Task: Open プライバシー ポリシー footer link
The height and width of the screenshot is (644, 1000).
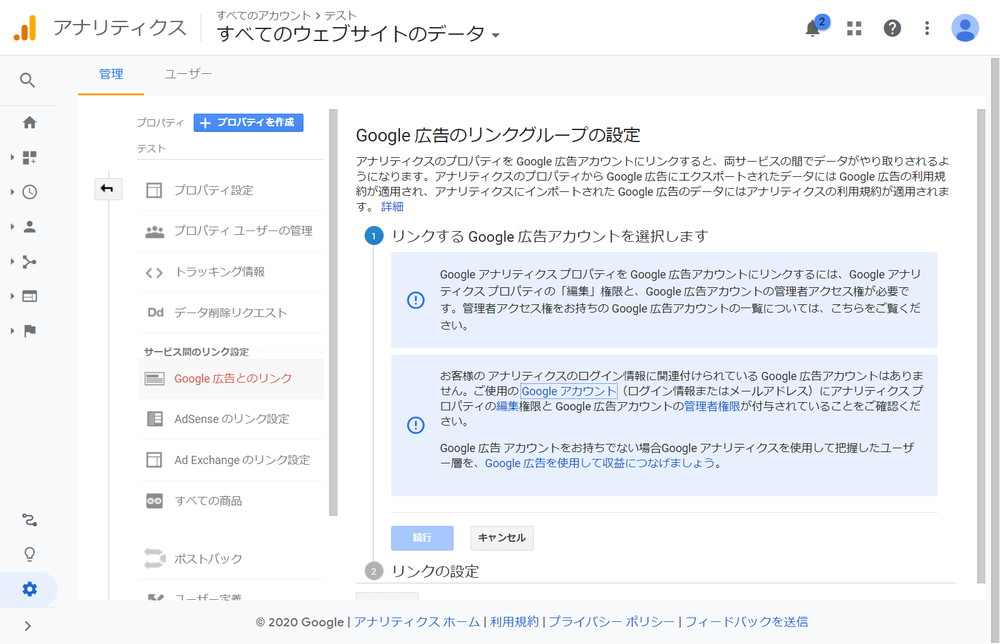Action: (x=612, y=622)
